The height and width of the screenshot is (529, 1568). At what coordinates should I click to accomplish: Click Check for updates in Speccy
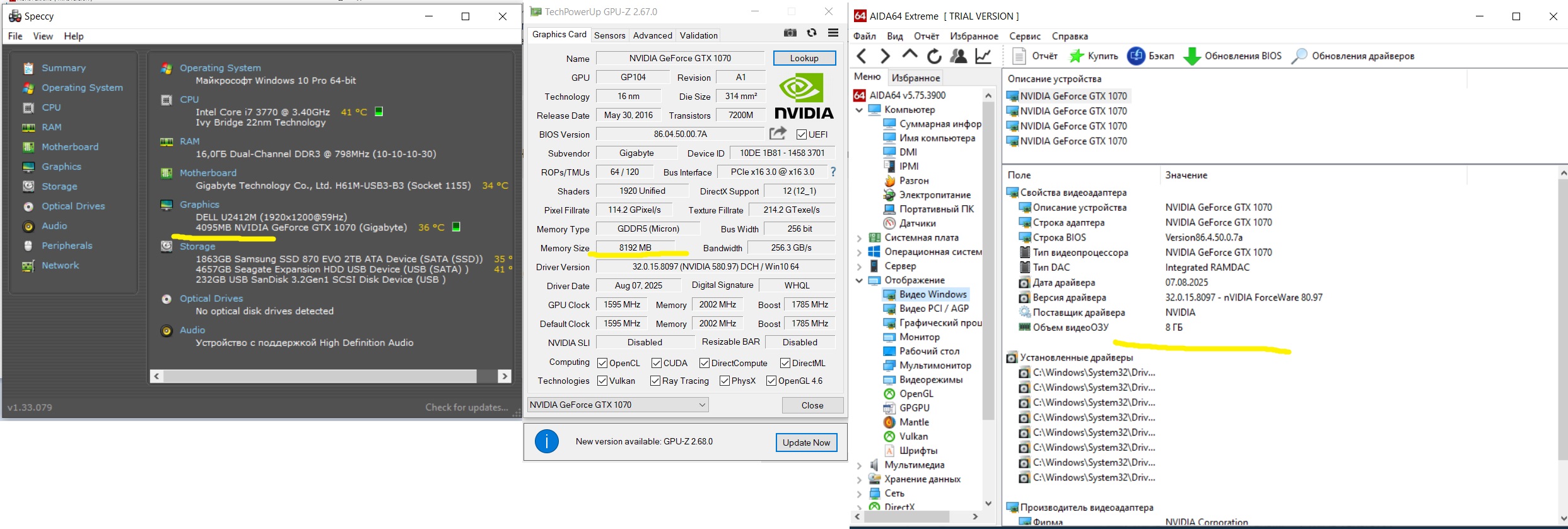[x=467, y=407]
